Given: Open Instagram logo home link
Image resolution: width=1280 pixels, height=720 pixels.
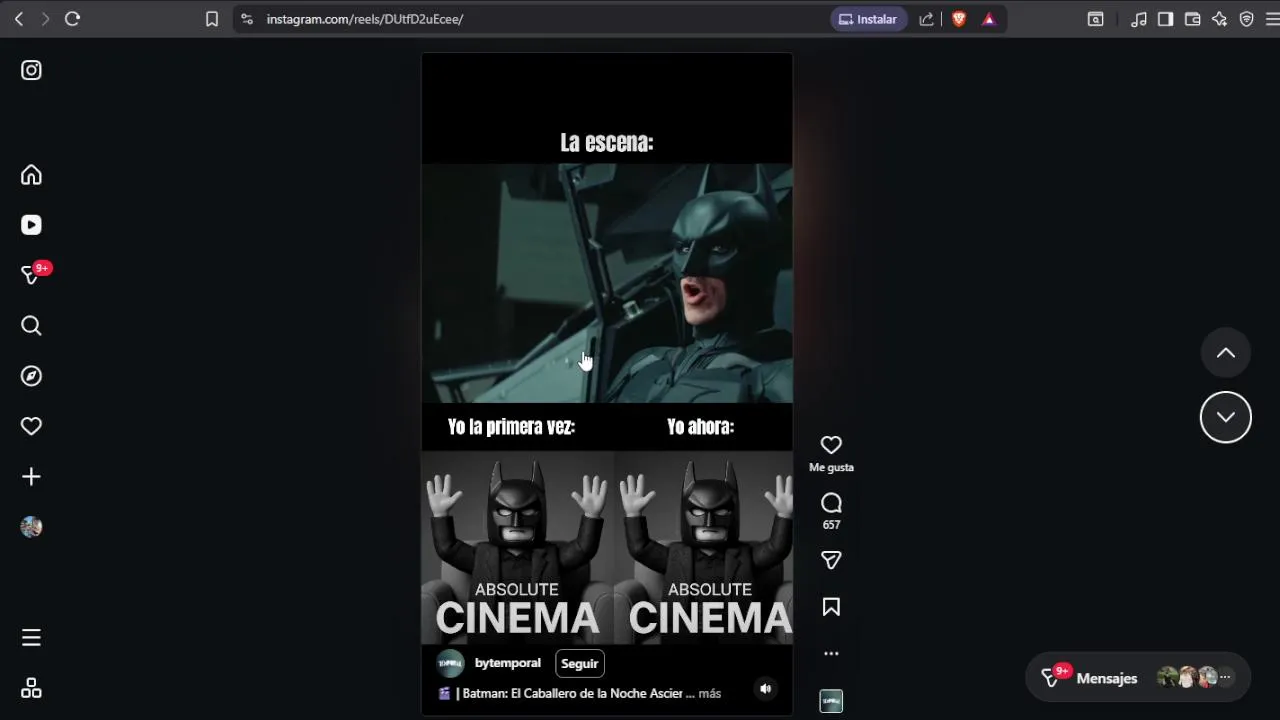Looking at the screenshot, I should pos(31,70).
